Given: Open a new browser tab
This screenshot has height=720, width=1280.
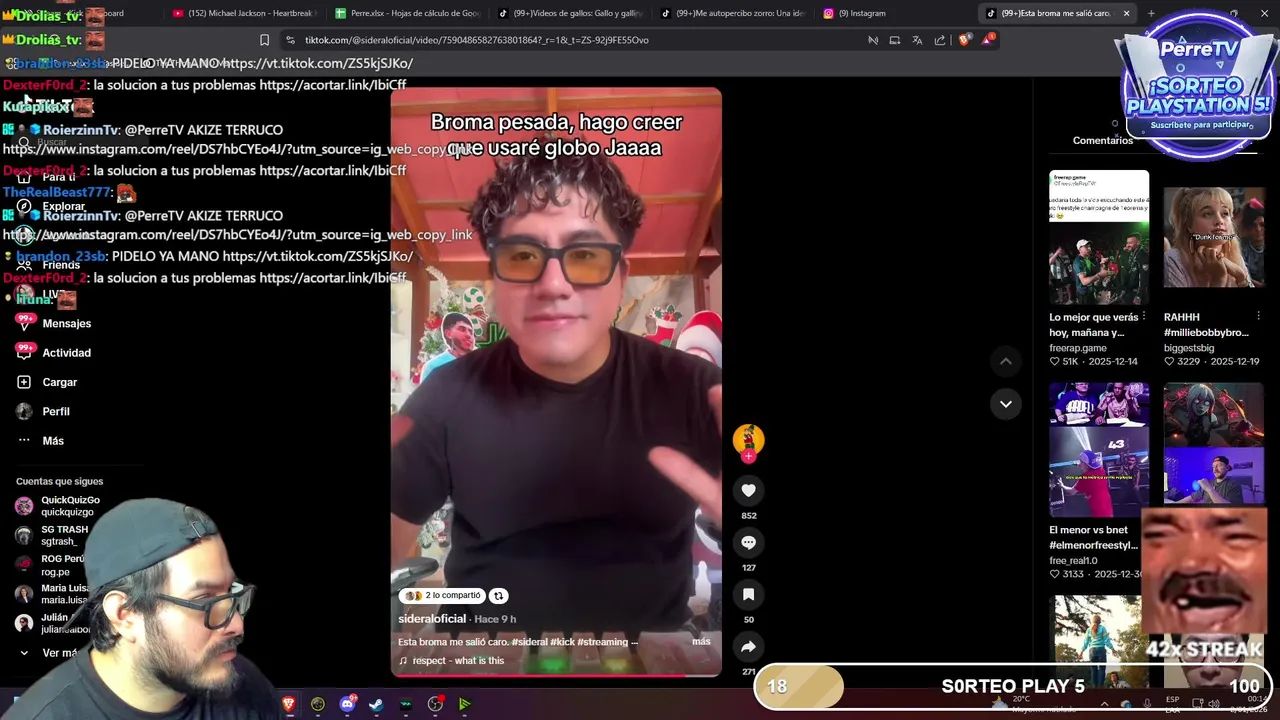Looking at the screenshot, I should [1151, 13].
